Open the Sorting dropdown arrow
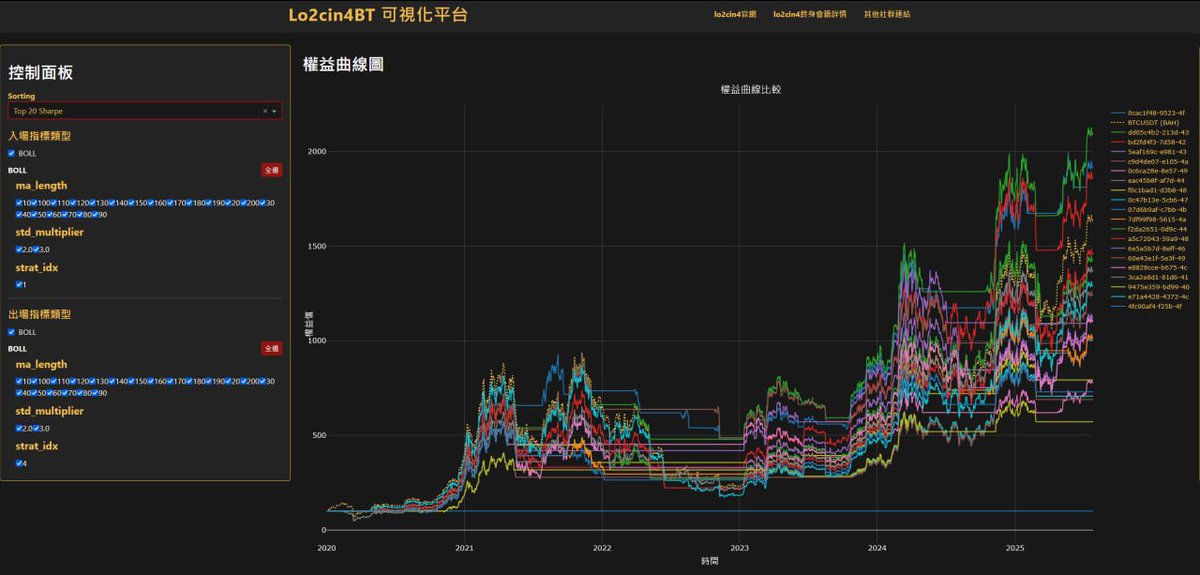This screenshot has height=575, width=1200. (275, 111)
